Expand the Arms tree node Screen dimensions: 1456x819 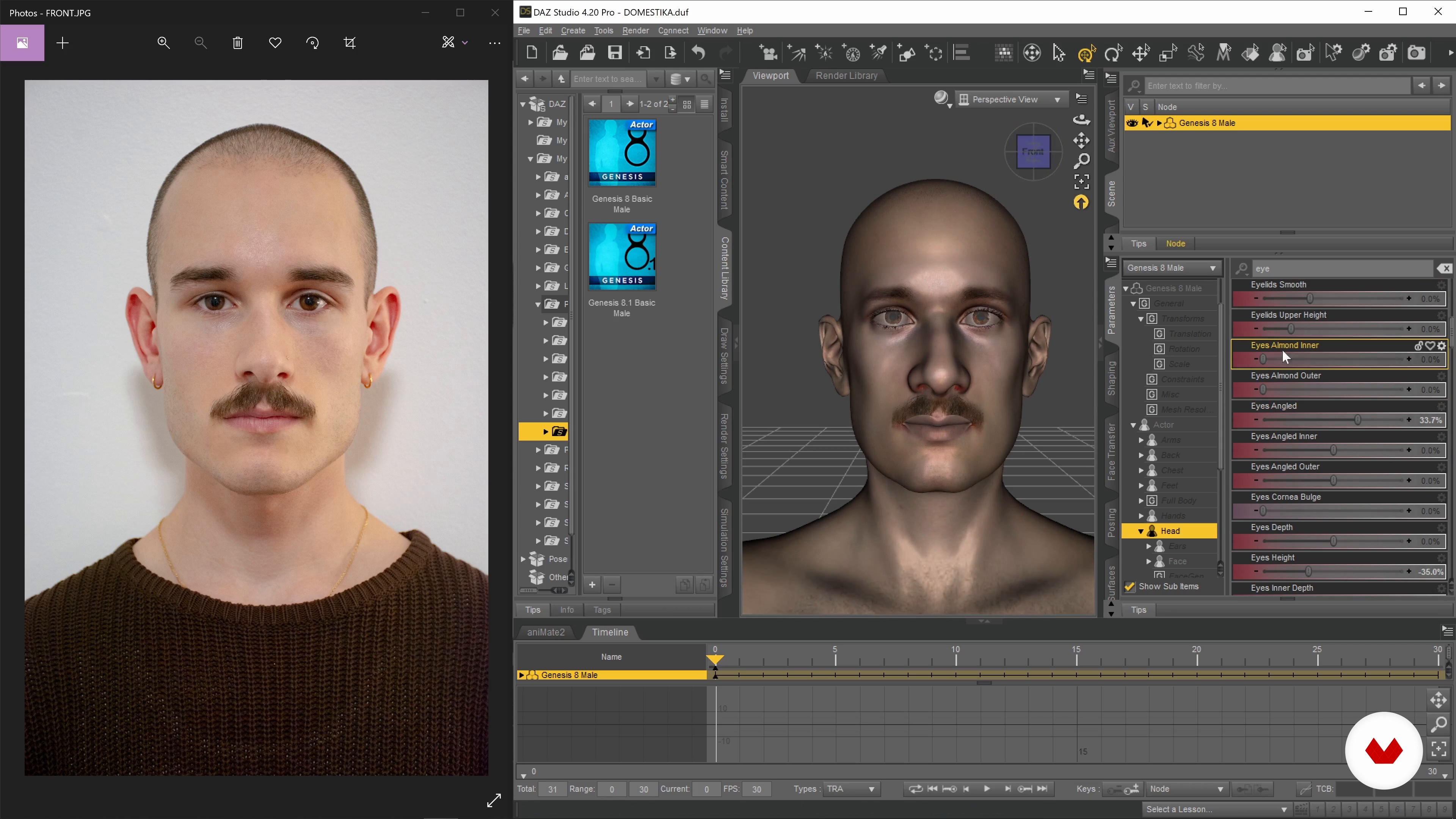click(x=1141, y=440)
